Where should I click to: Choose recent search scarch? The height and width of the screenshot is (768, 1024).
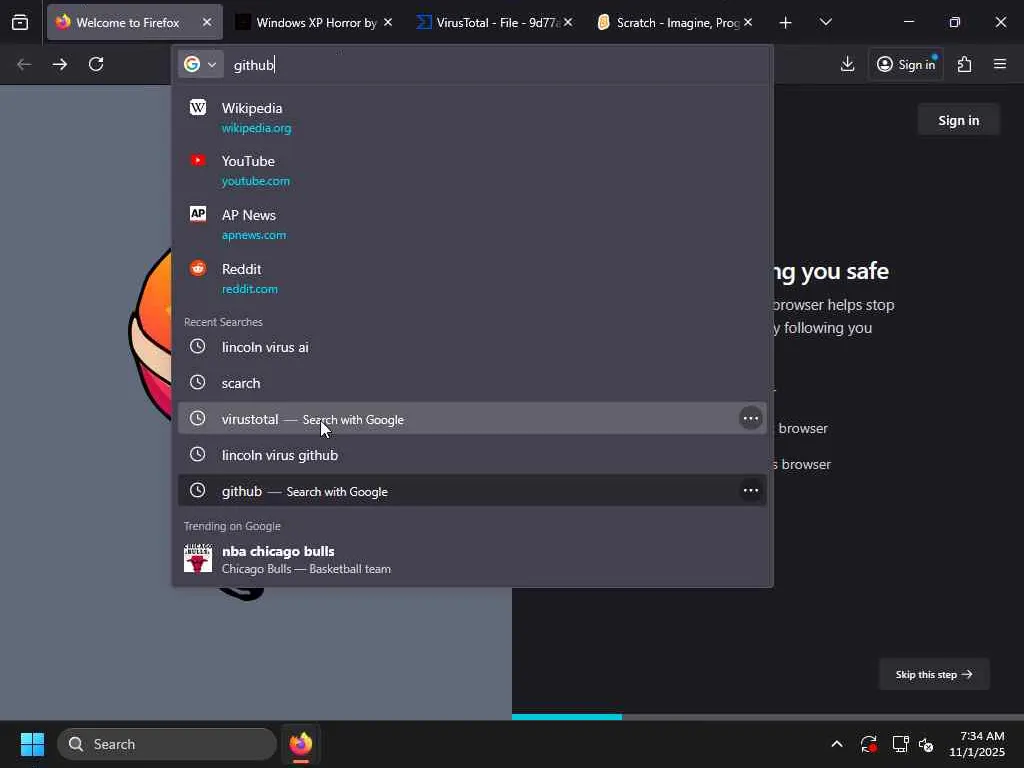pyautogui.click(x=472, y=383)
